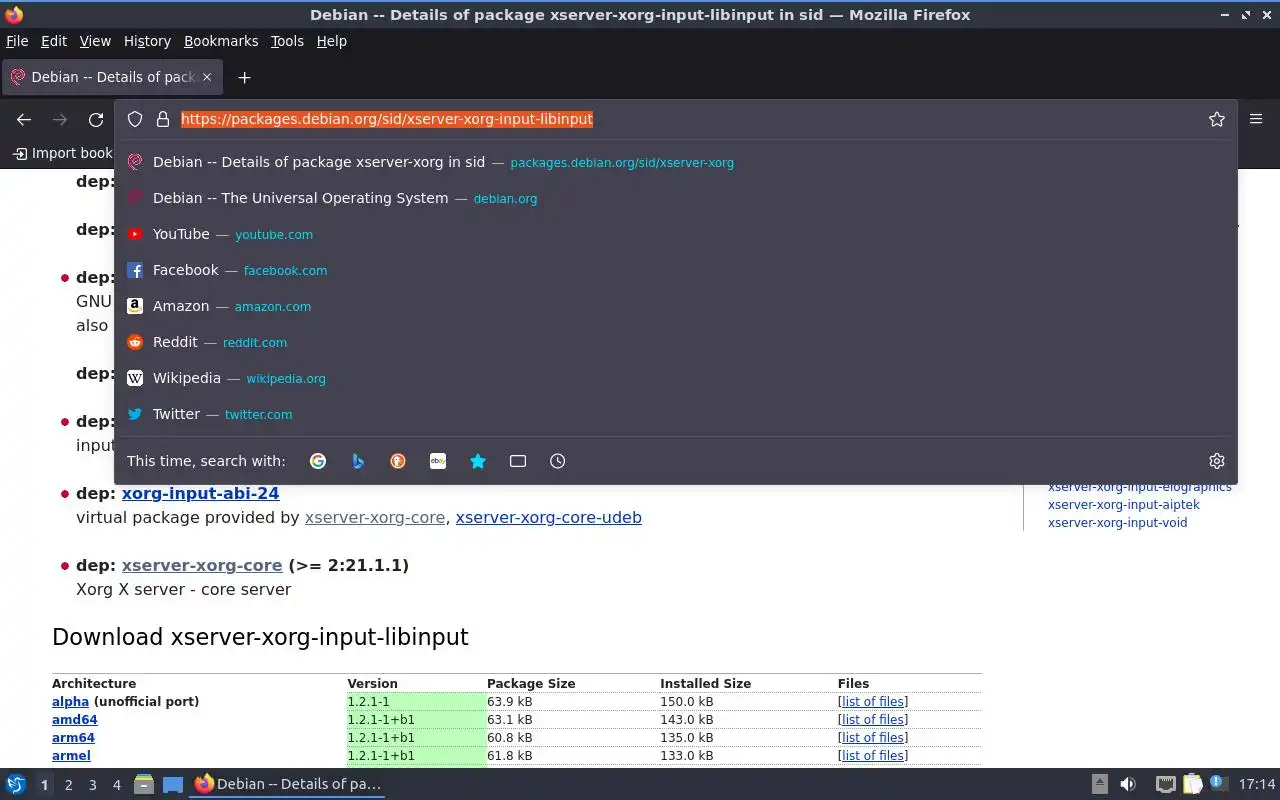Open the Help menu
1280x800 pixels.
point(331,41)
